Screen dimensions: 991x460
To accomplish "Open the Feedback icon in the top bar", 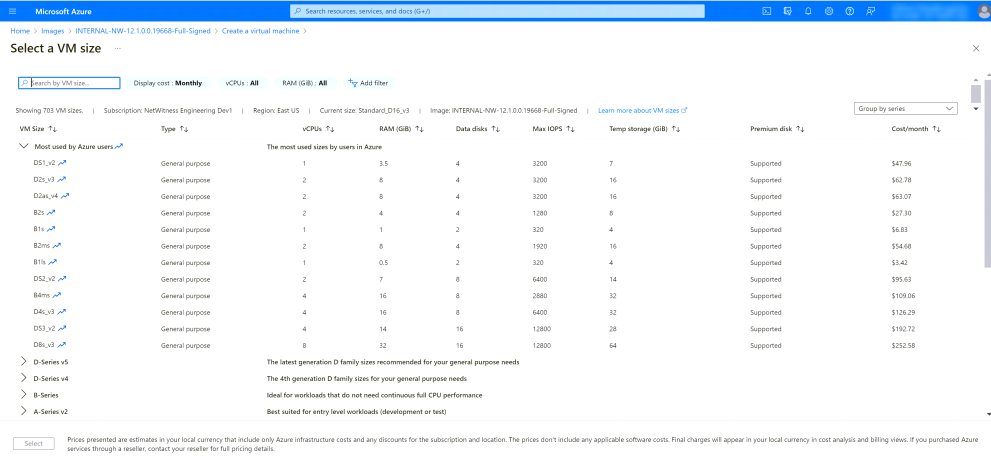I will 870,11.
